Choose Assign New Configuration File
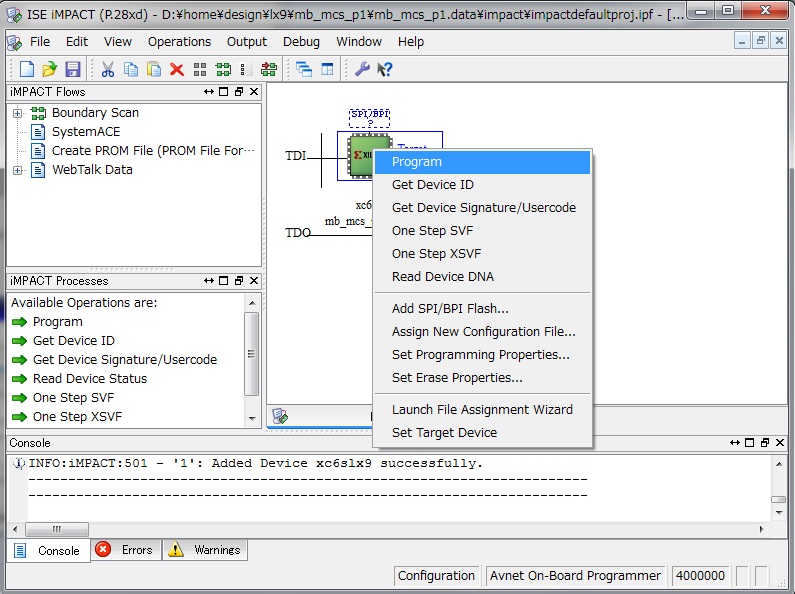The image size is (795, 594). tap(482, 332)
